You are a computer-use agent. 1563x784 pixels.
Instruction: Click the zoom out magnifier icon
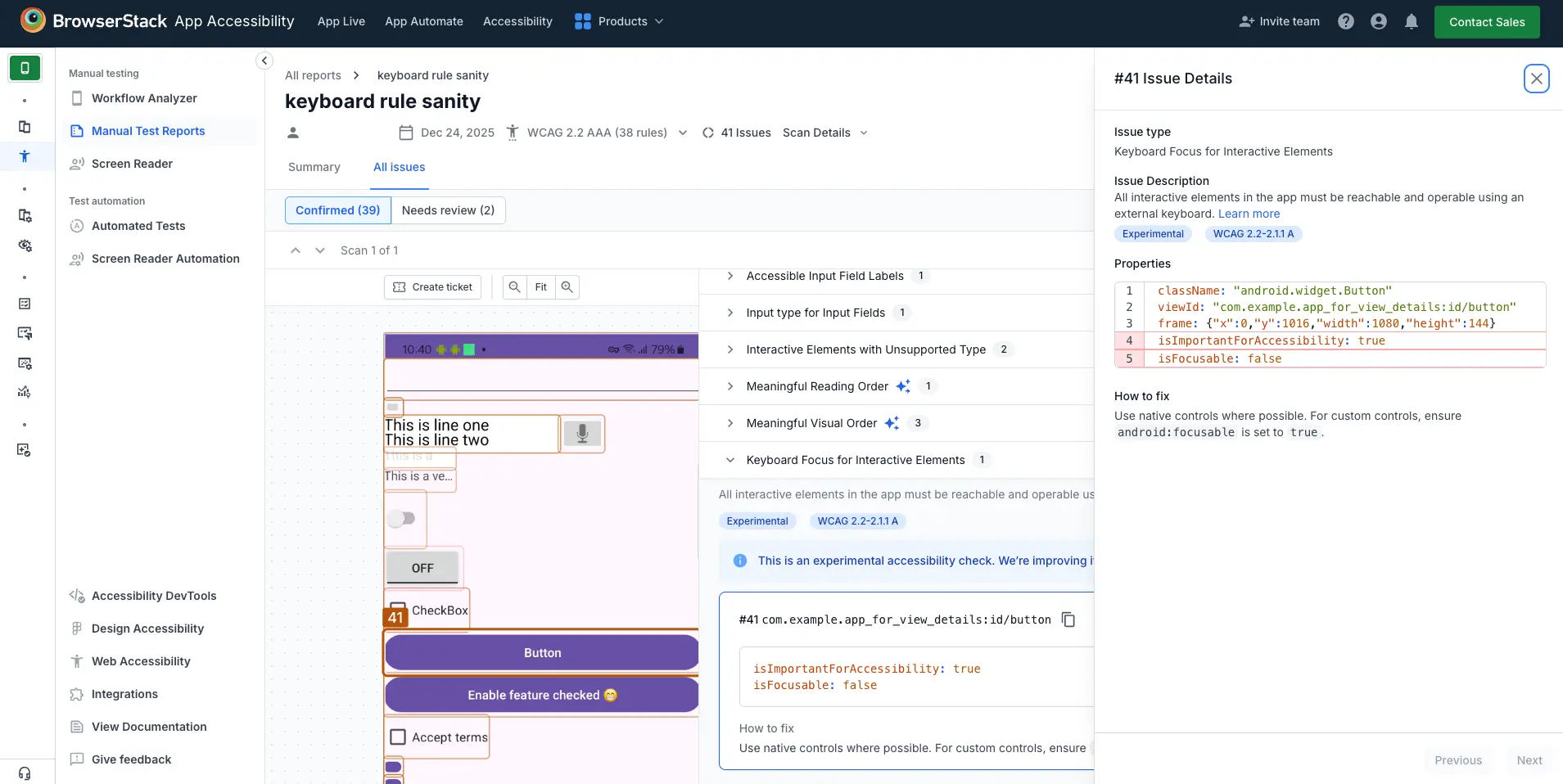point(514,287)
